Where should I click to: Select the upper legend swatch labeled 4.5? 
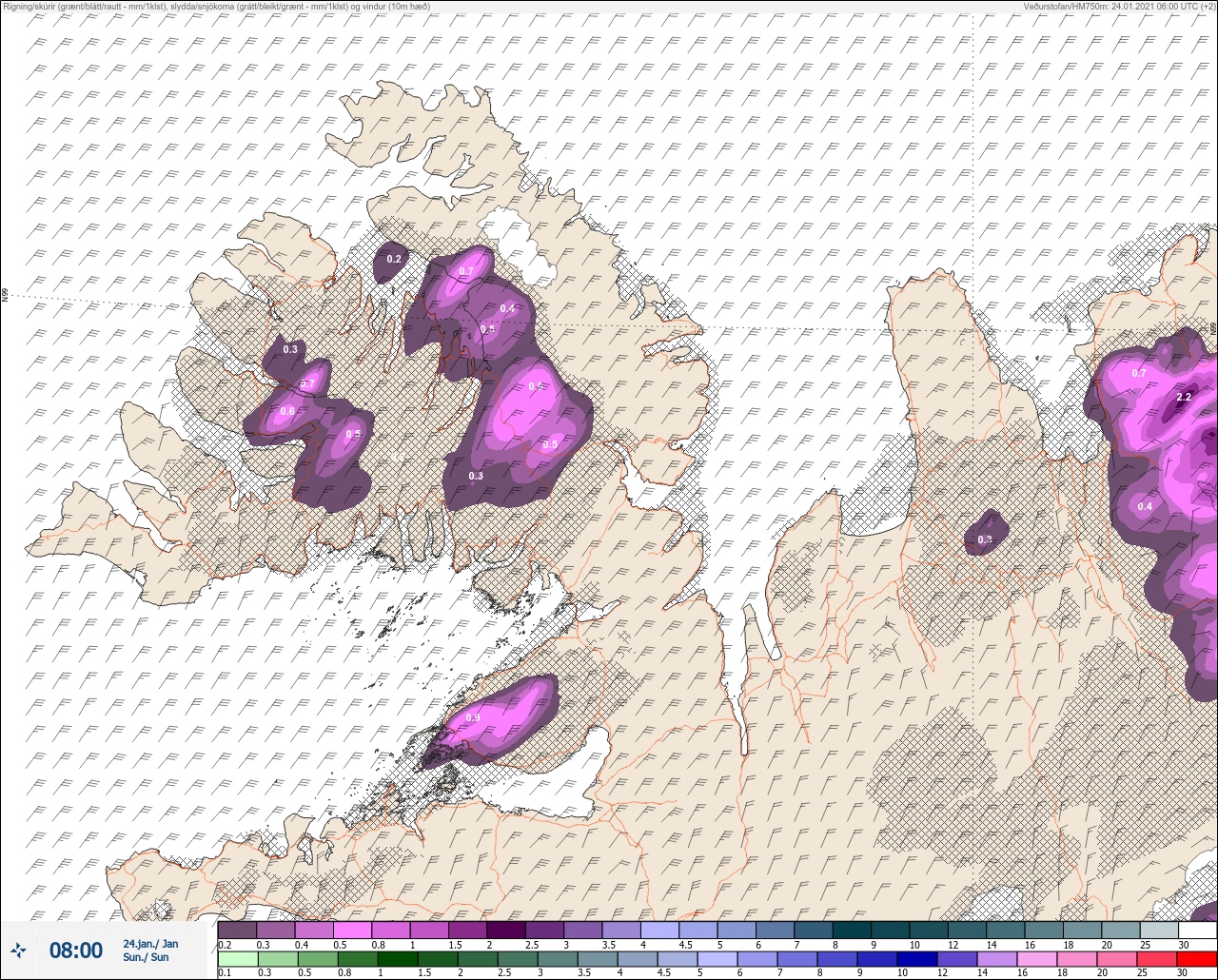coord(698,930)
